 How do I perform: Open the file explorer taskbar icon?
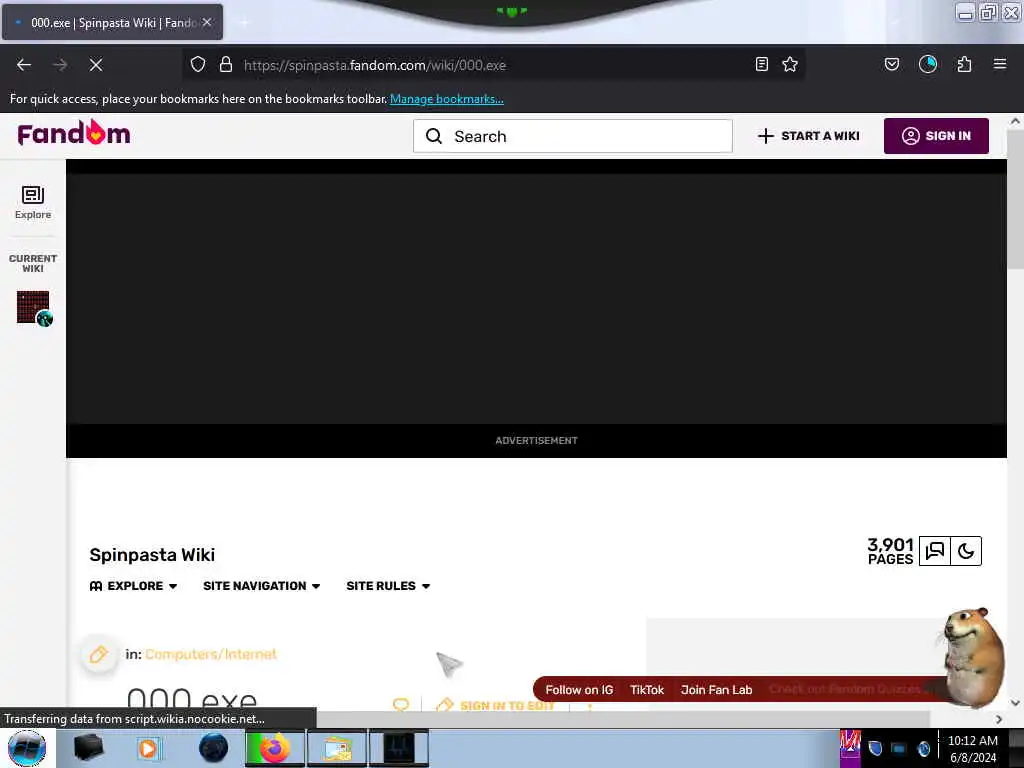[x=336, y=748]
